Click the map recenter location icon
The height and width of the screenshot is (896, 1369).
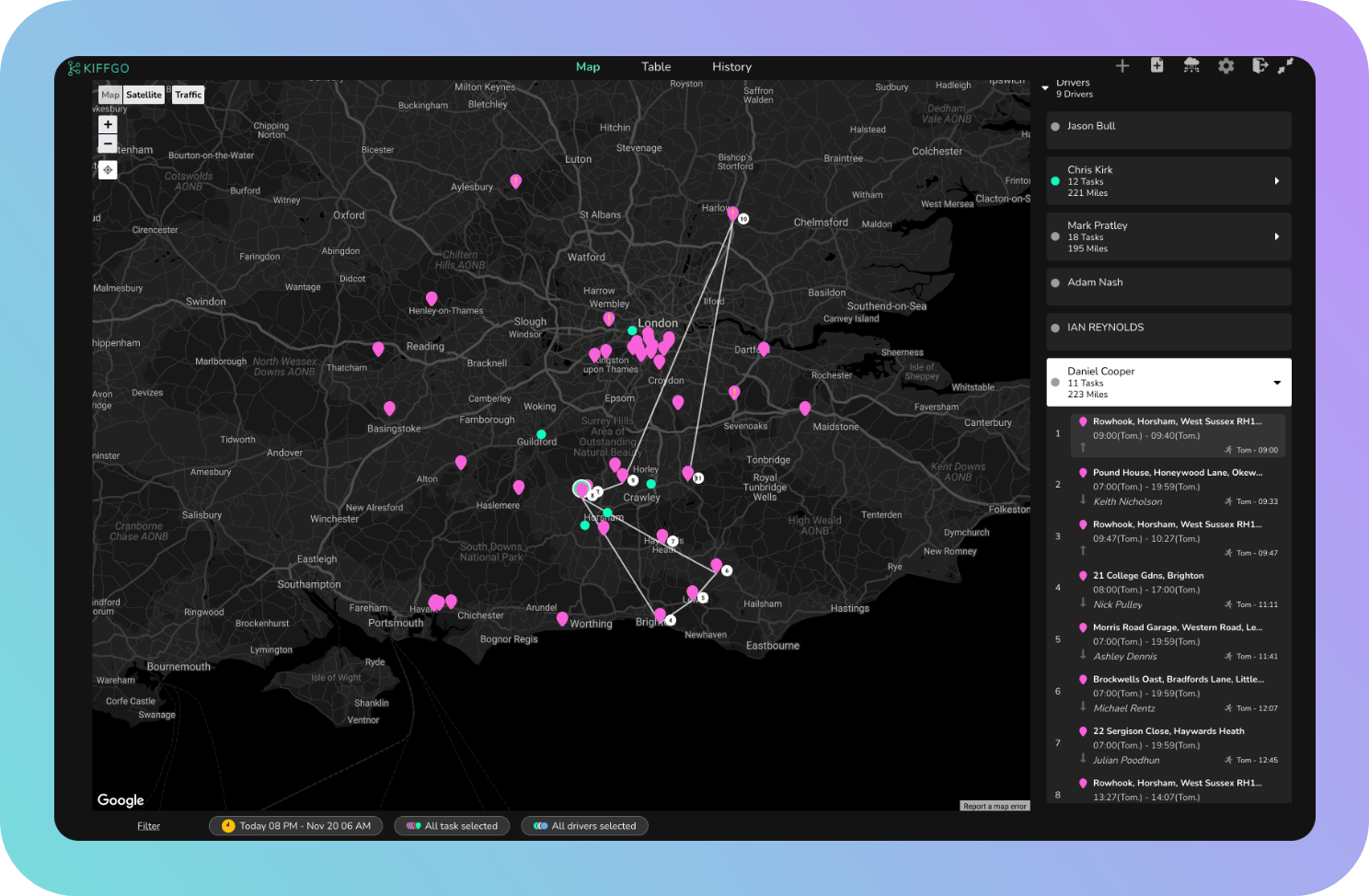108,169
